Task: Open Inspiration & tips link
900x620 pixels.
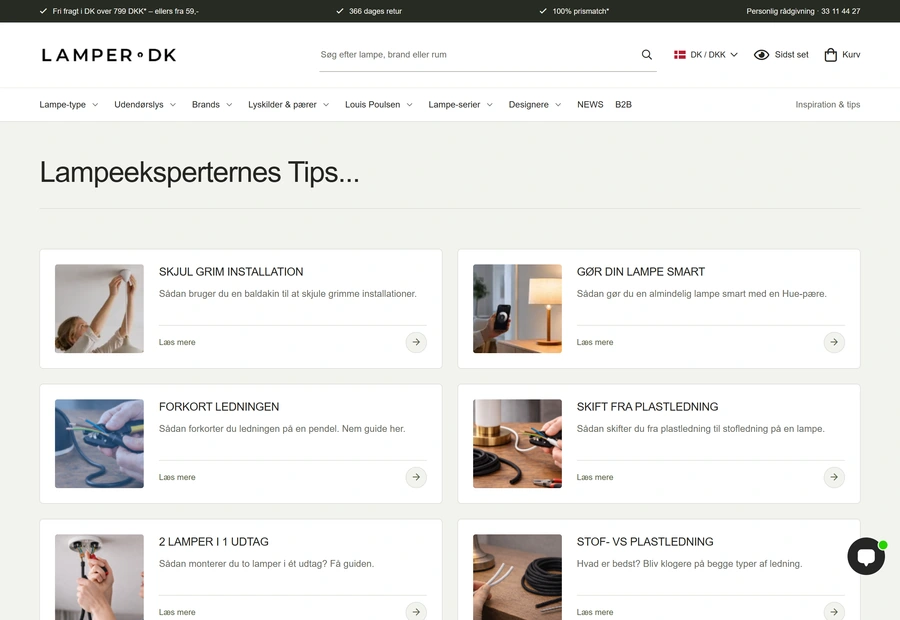Action: click(828, 104)
